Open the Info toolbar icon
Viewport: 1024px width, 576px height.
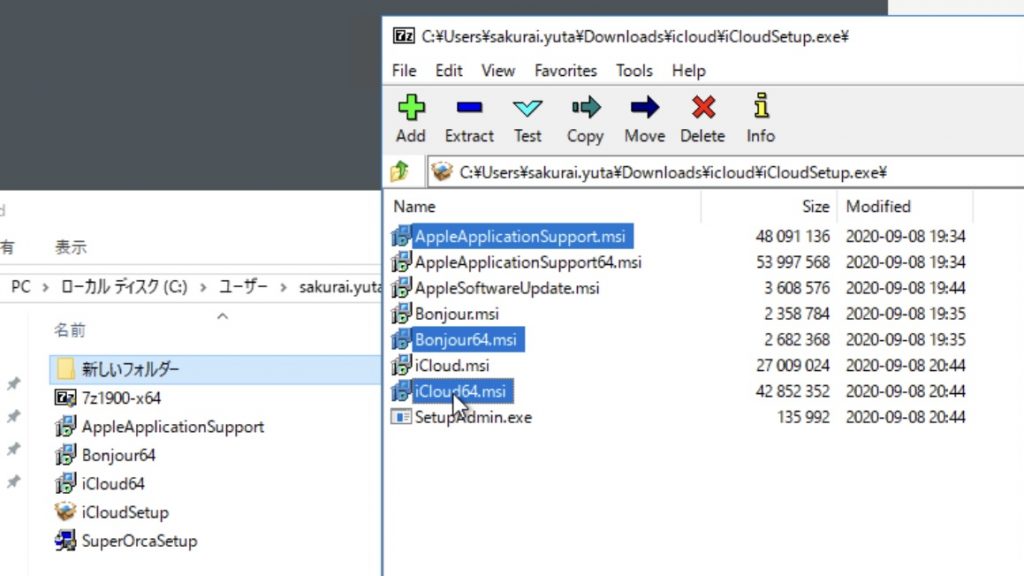point(761,106)
